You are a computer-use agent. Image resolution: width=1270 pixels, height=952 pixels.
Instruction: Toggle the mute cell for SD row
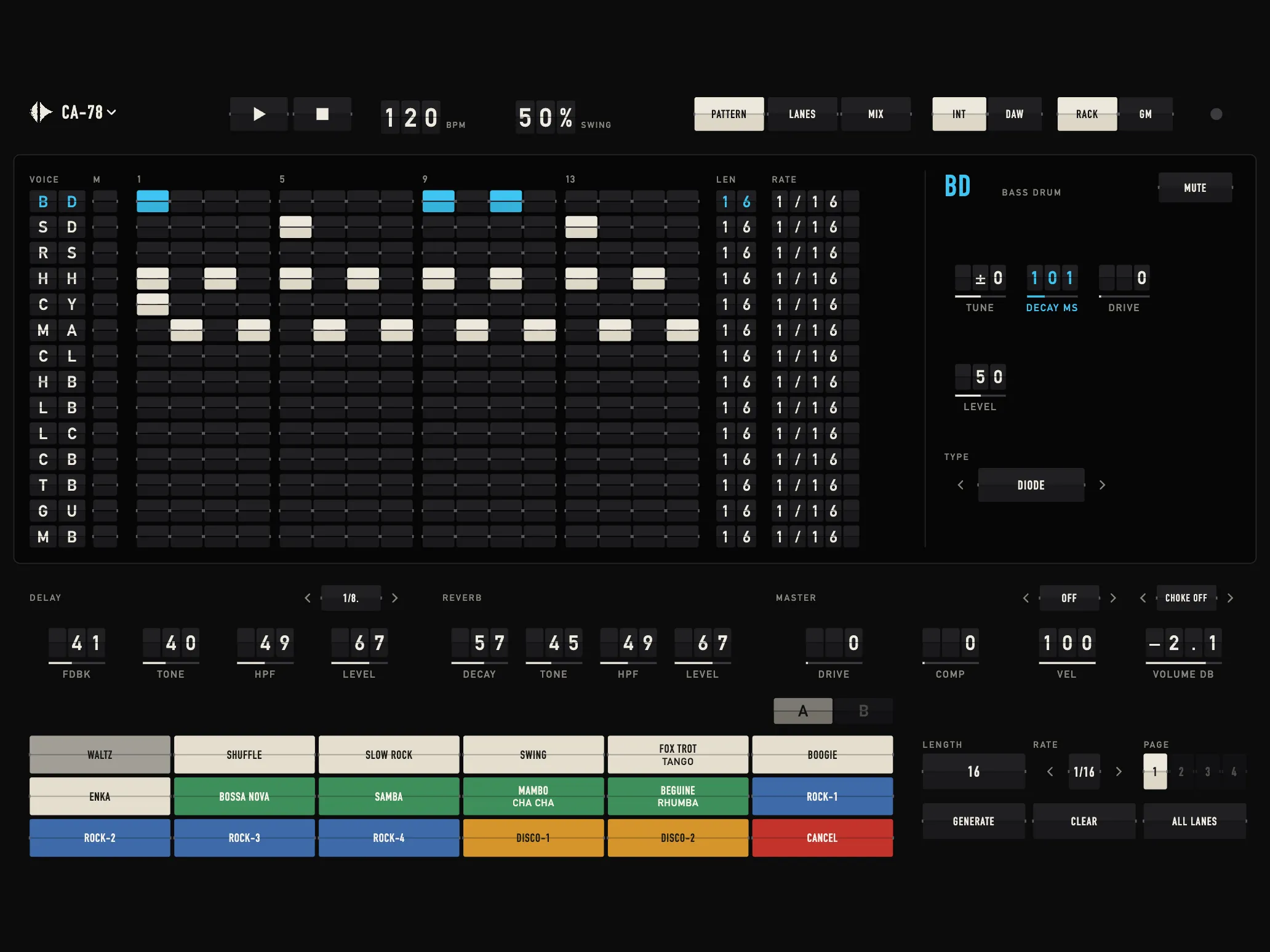click(x=105, y=227)
